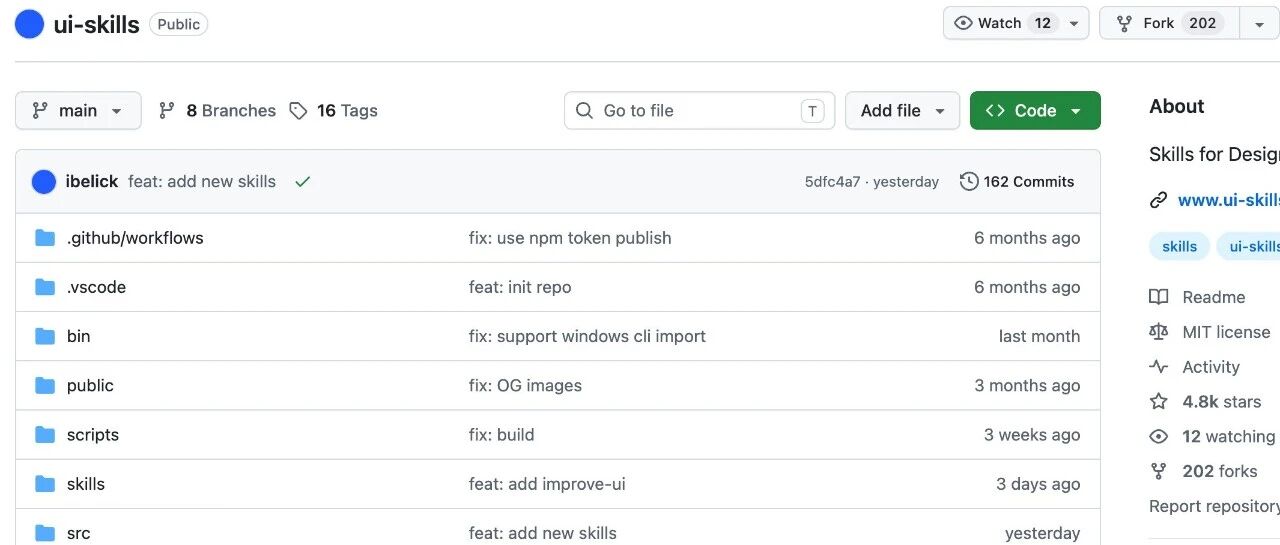Click the 'last month' date on bin row
The width and height of the screenshot is (1280, 545).
(1039, 336)
